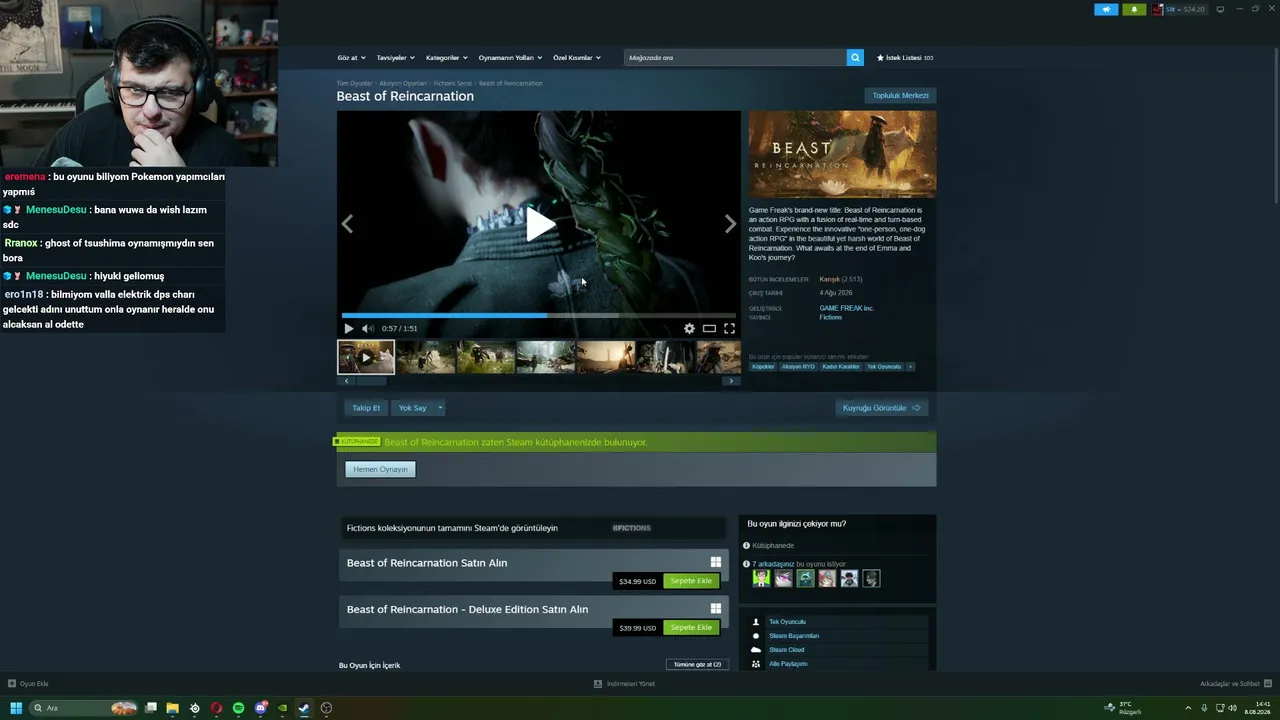Screen dimensions: 1280x720
Task: Open the dropdown arrow beside 'Yok Say'
Action: coord(440,408)
